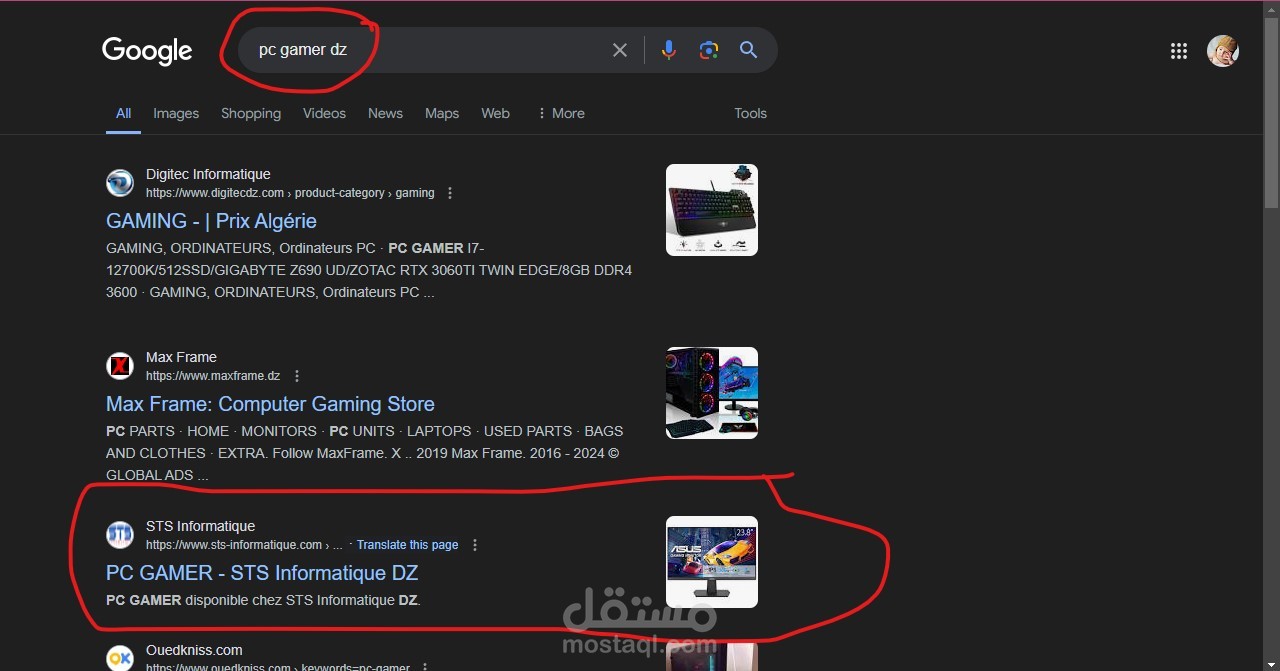
Task: Click the digitecdz.com URL breadcrumb
Action: (x=290, y=193)
